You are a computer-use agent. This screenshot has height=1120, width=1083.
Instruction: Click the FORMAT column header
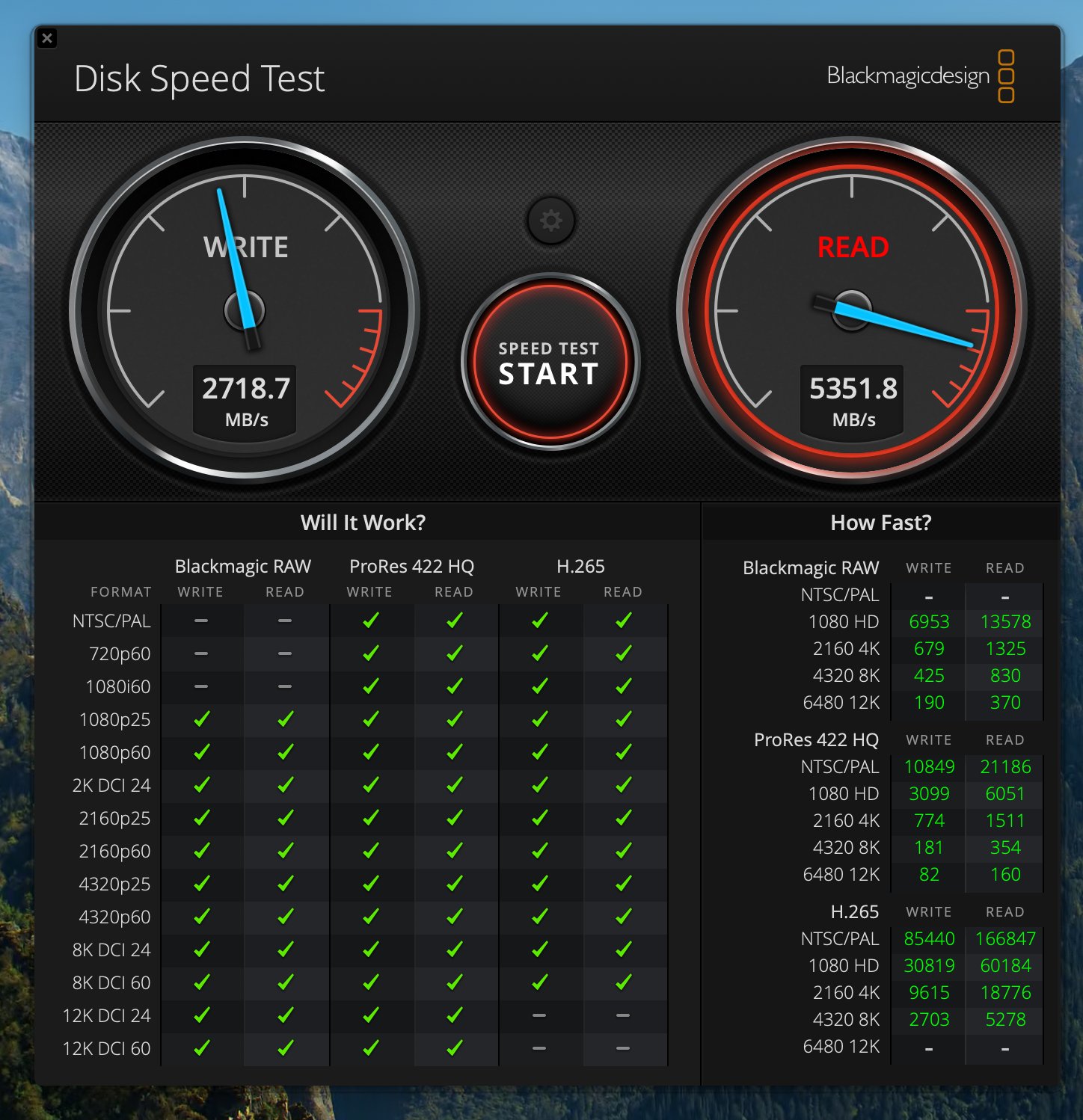click(x=121, y=592)
